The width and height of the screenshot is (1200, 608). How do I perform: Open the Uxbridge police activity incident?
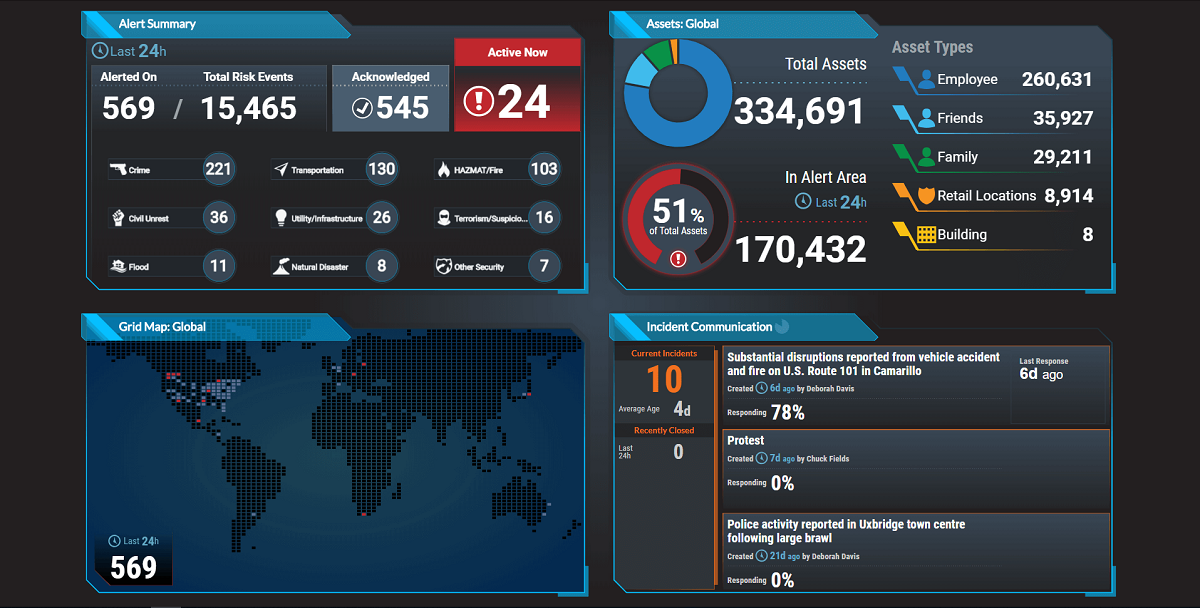pos(846,531)
